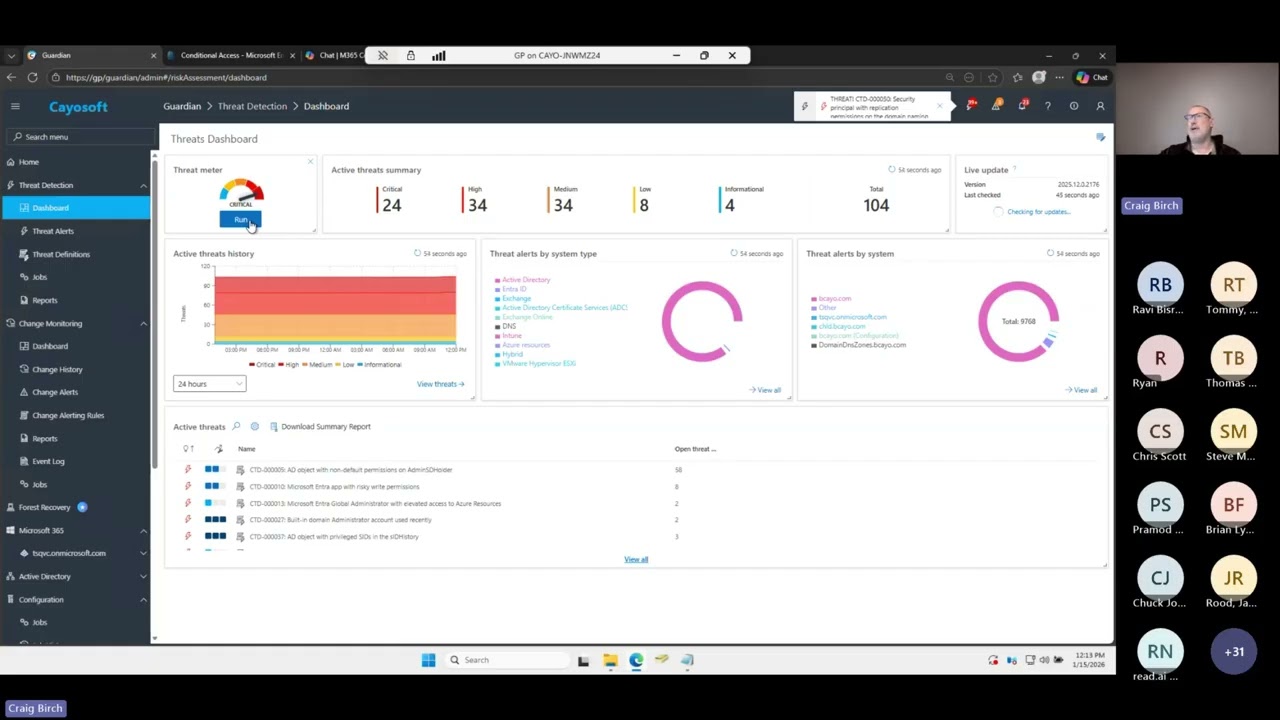Collapse the Threat Detection section

point(143,185)
